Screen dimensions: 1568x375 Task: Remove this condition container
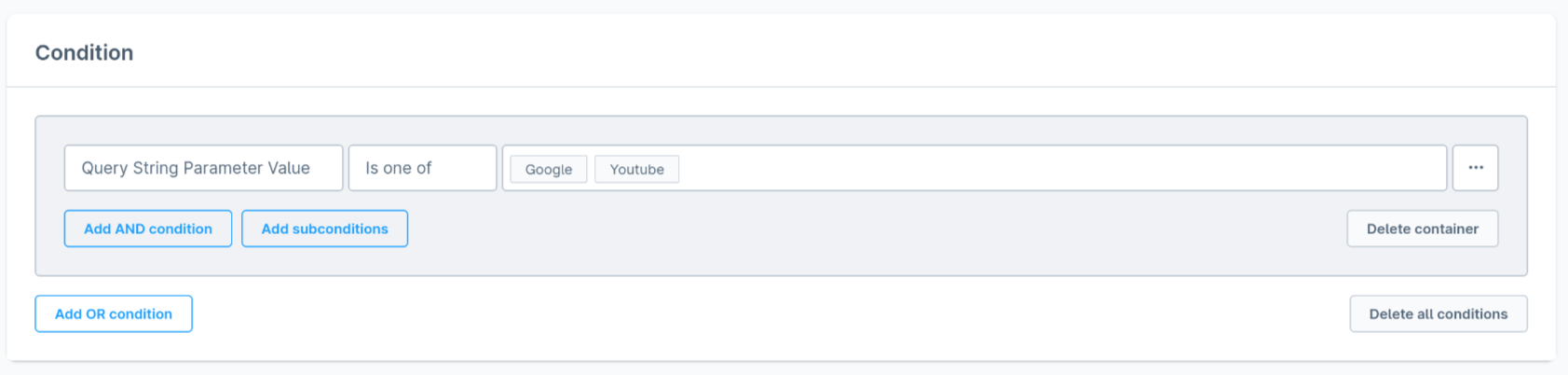click(x=1422, y=229)
